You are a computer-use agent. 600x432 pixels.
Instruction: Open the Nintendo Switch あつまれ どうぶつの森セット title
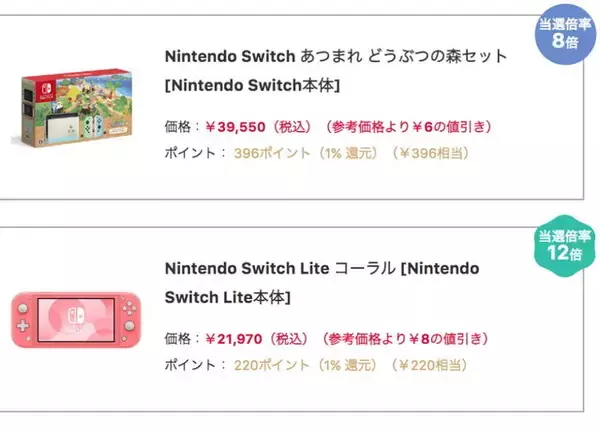[x=335, y=57]
